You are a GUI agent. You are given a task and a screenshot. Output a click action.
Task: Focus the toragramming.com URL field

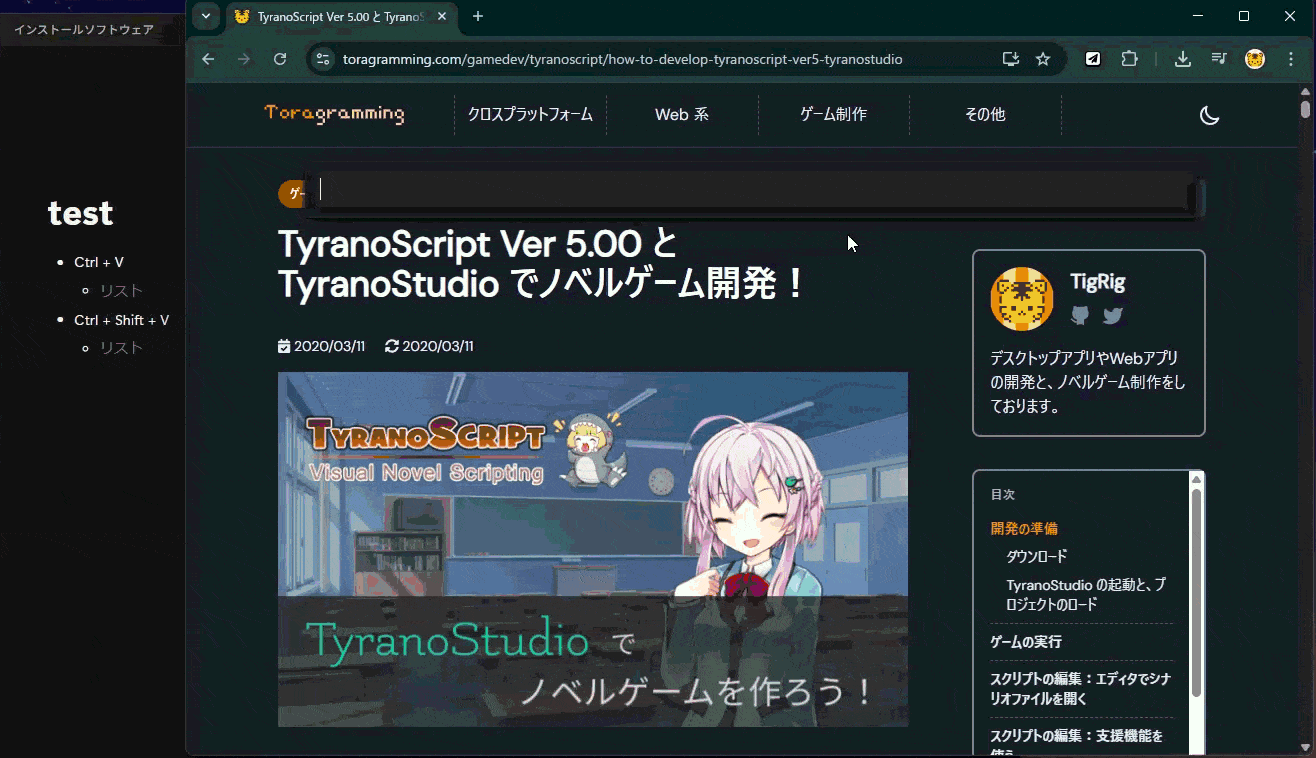[622, 59]
